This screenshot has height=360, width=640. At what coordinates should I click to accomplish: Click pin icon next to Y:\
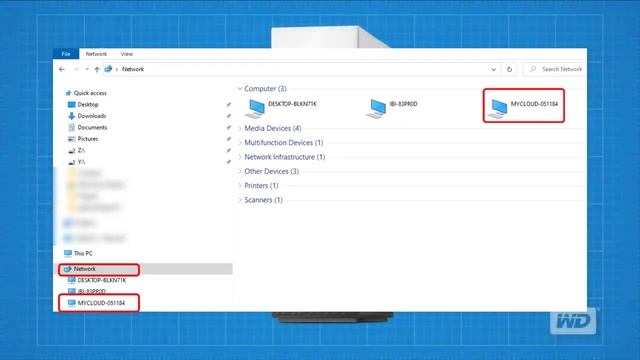point(229,162)
